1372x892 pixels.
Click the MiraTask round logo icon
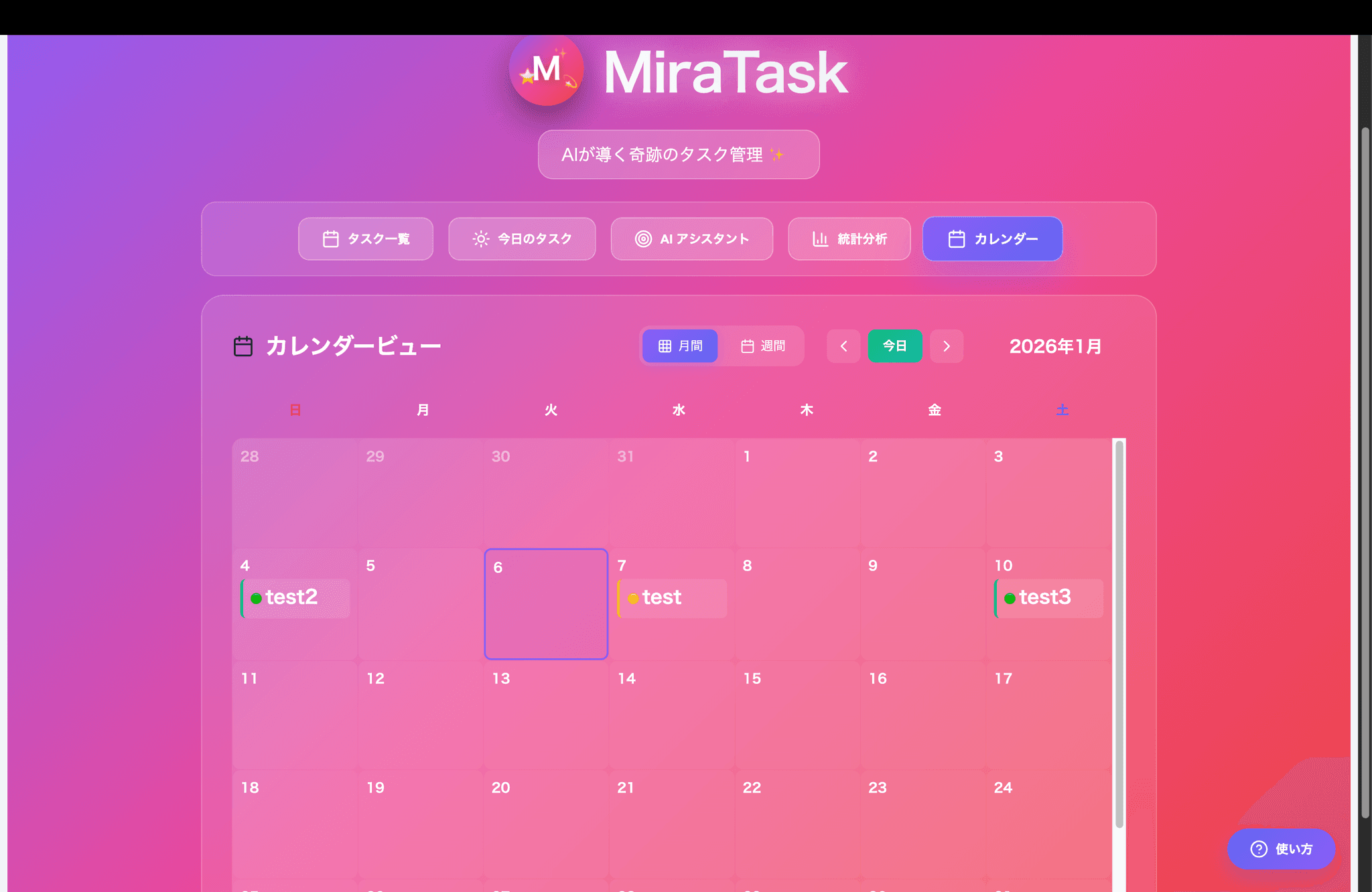(547, 70)
